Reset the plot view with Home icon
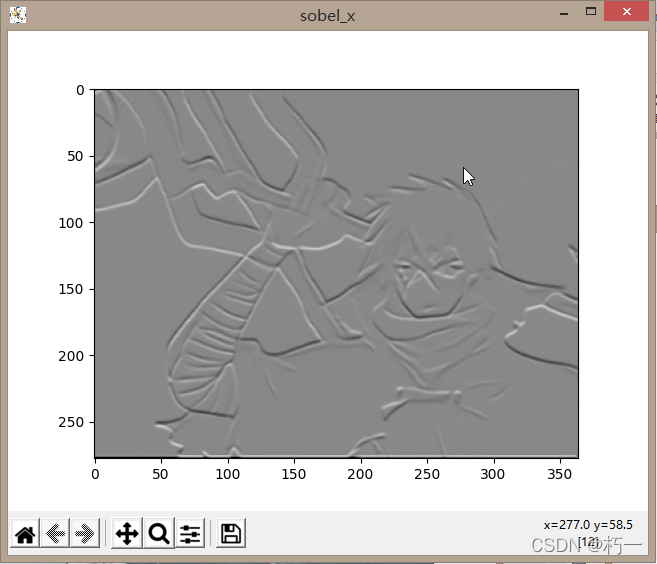 pos(25,534)
